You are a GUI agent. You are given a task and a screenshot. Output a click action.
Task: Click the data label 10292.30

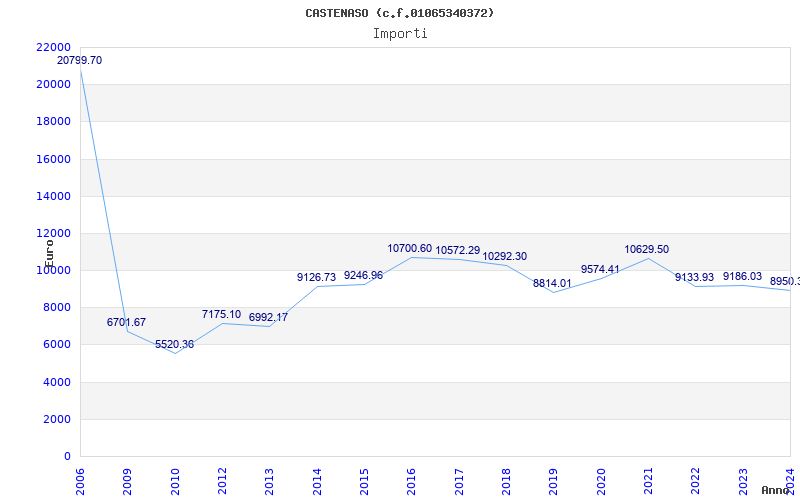click(505, 257)
